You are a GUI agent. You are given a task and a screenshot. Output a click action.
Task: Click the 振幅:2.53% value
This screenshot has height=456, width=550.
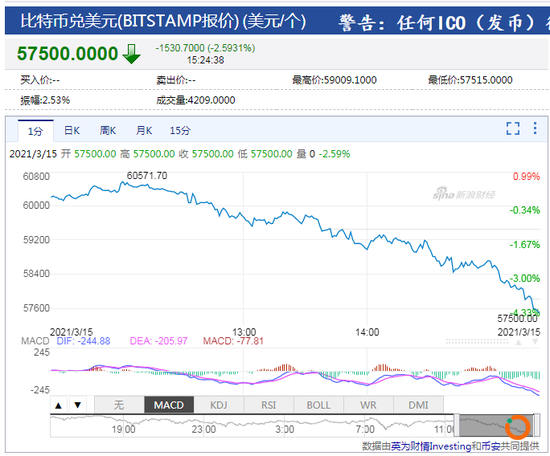click(45, 100)
